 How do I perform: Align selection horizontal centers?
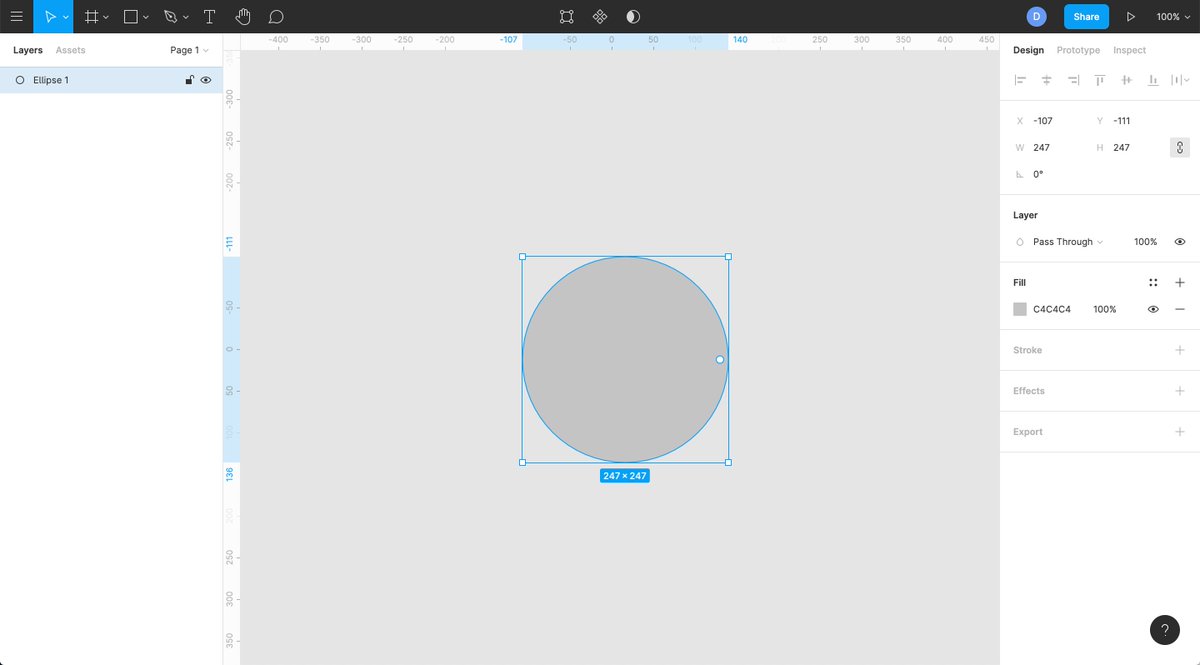[1047, 80]
